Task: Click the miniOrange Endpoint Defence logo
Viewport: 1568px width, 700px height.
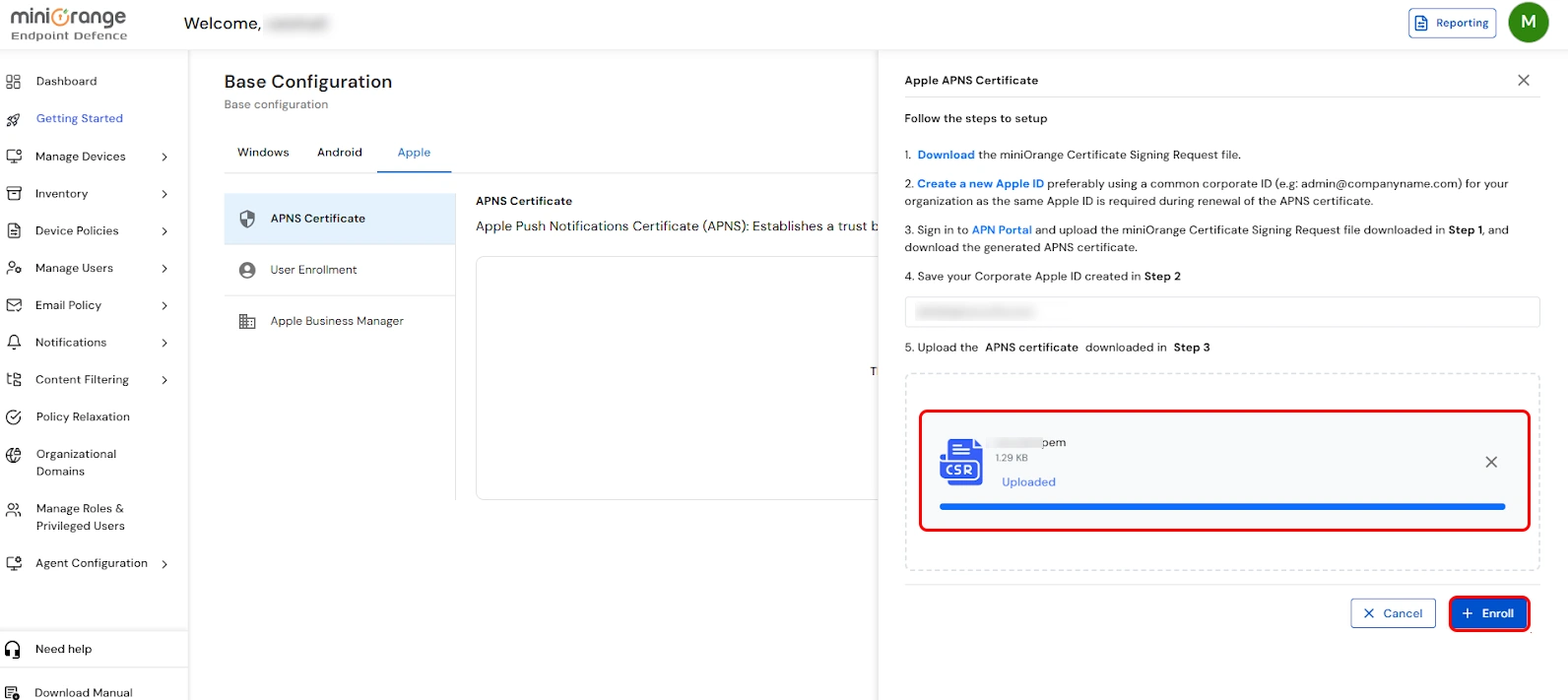Action: point(68,24)
